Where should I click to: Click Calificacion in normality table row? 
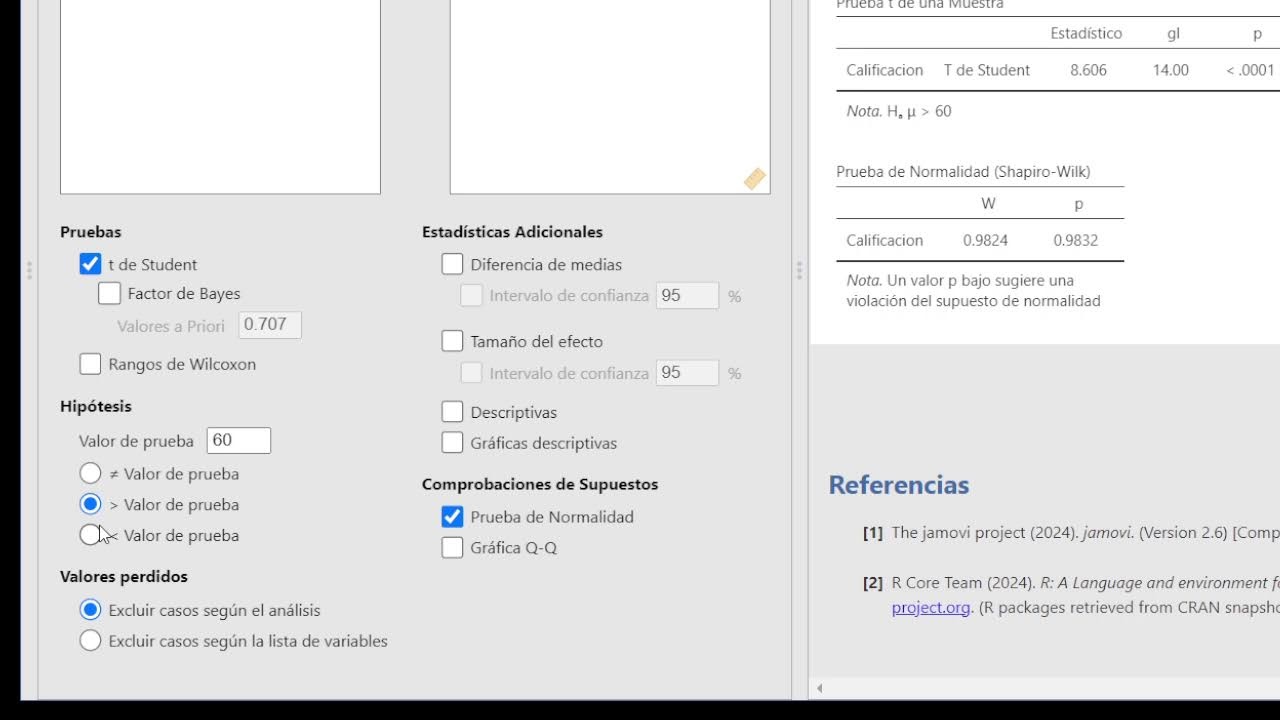[884, 240]
